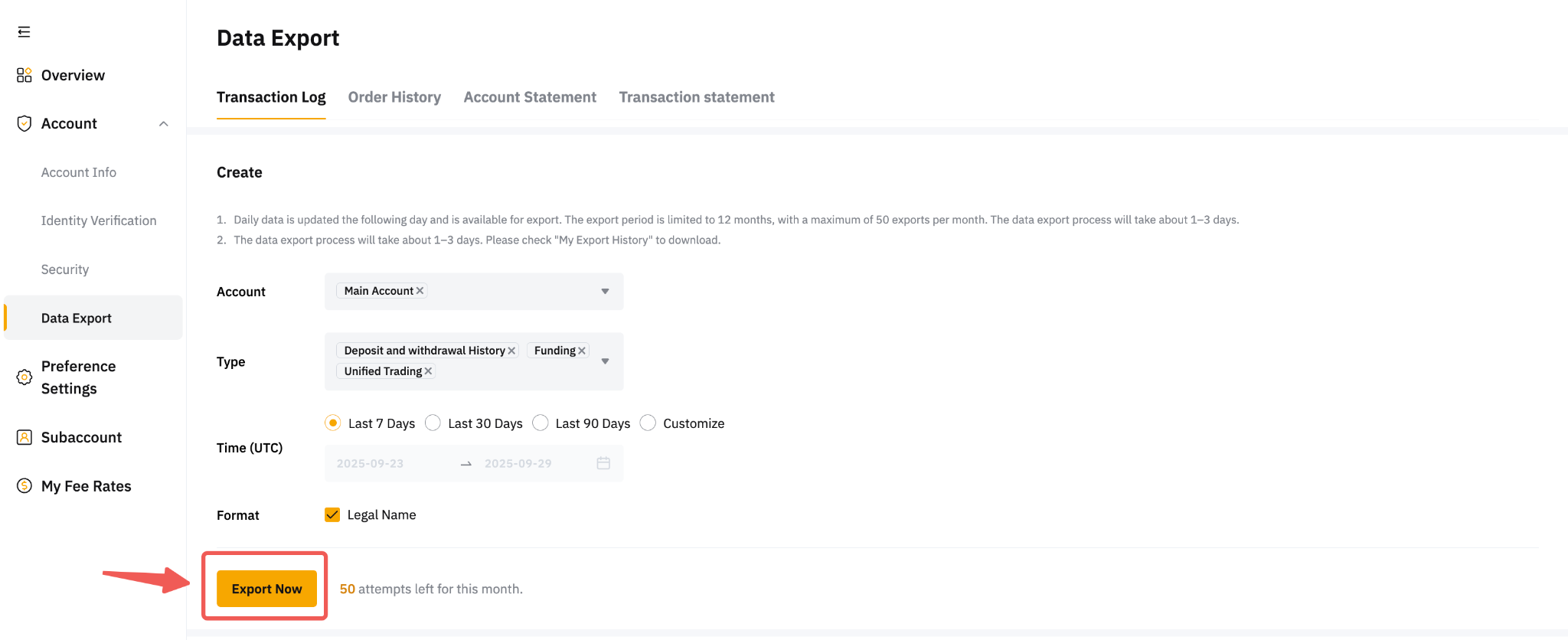Go to Identity Verification page
1568x640 pixels.
click(99, 220)
